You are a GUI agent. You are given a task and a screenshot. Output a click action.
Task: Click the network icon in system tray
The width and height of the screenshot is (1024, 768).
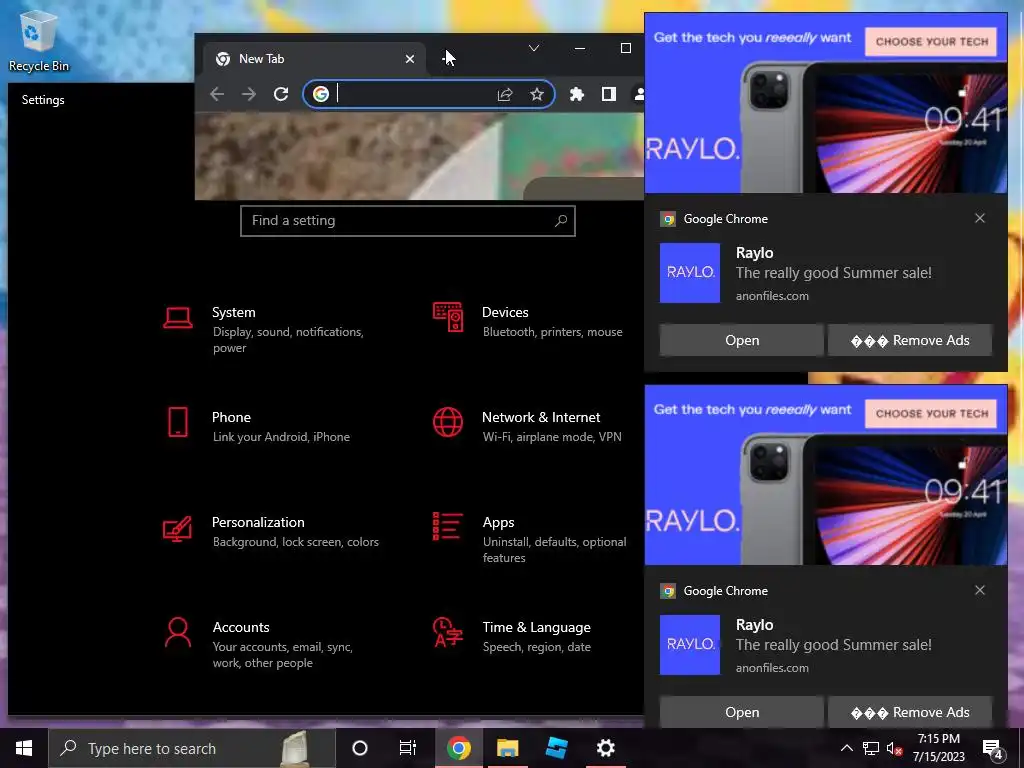[871, 748]
